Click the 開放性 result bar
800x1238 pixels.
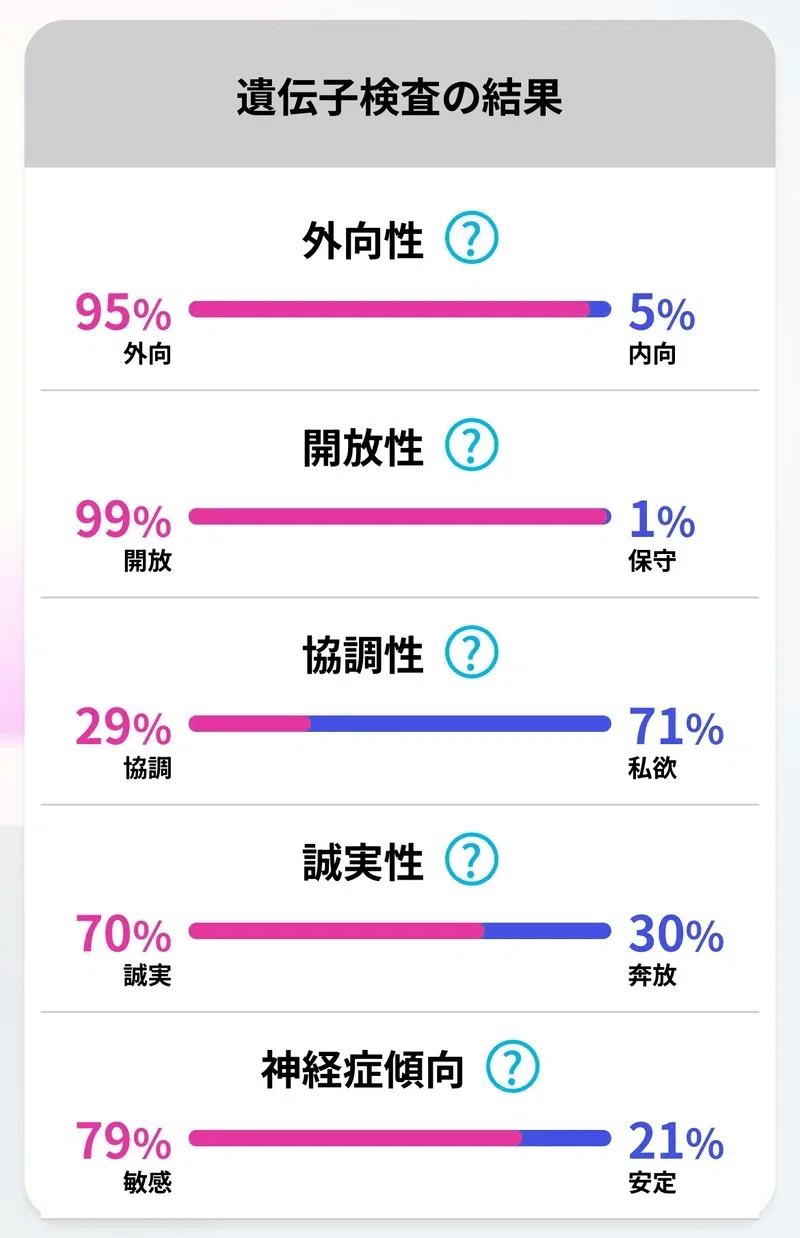coord(399,516)
